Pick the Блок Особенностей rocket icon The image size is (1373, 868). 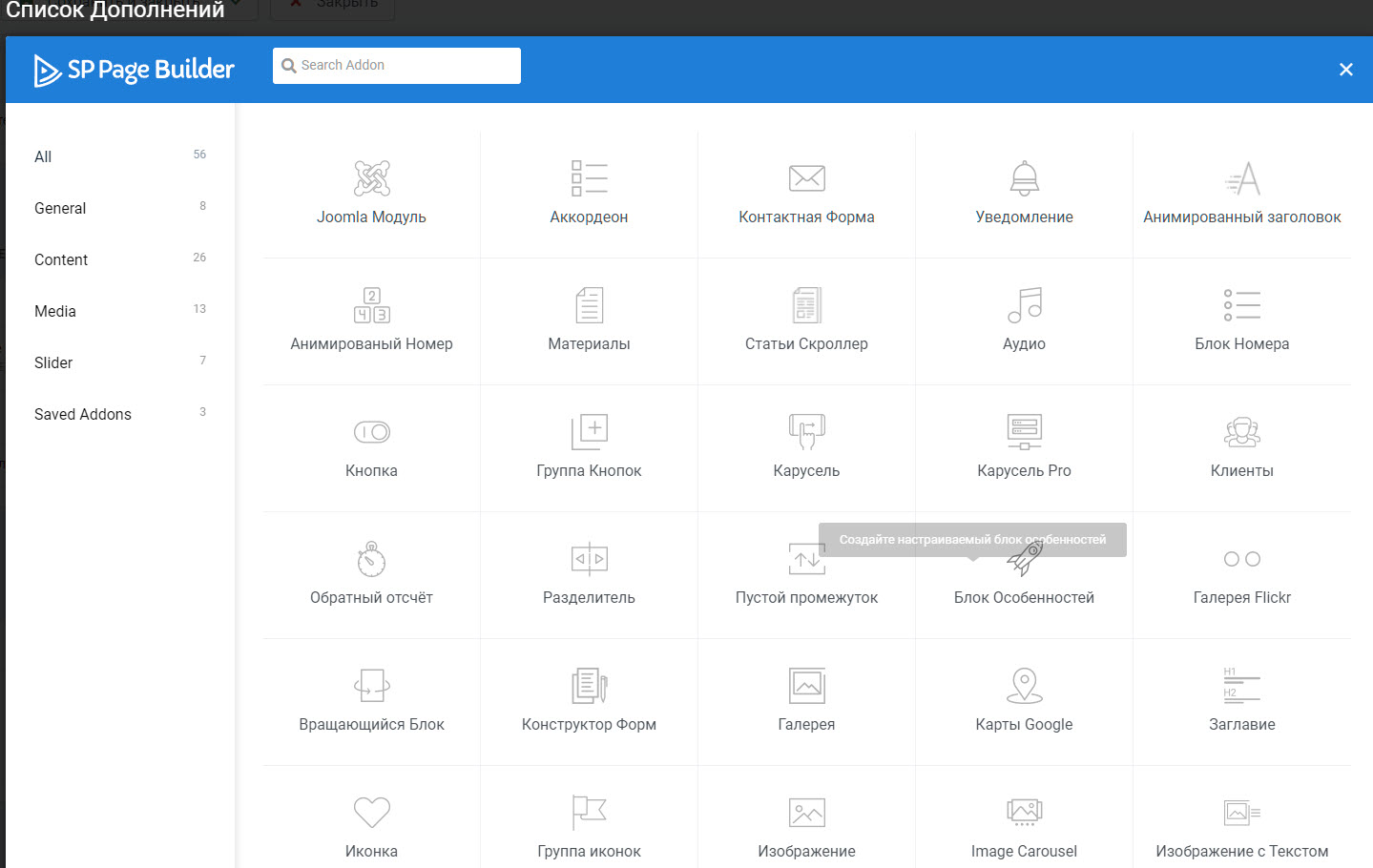click(x=1024, y=558)
